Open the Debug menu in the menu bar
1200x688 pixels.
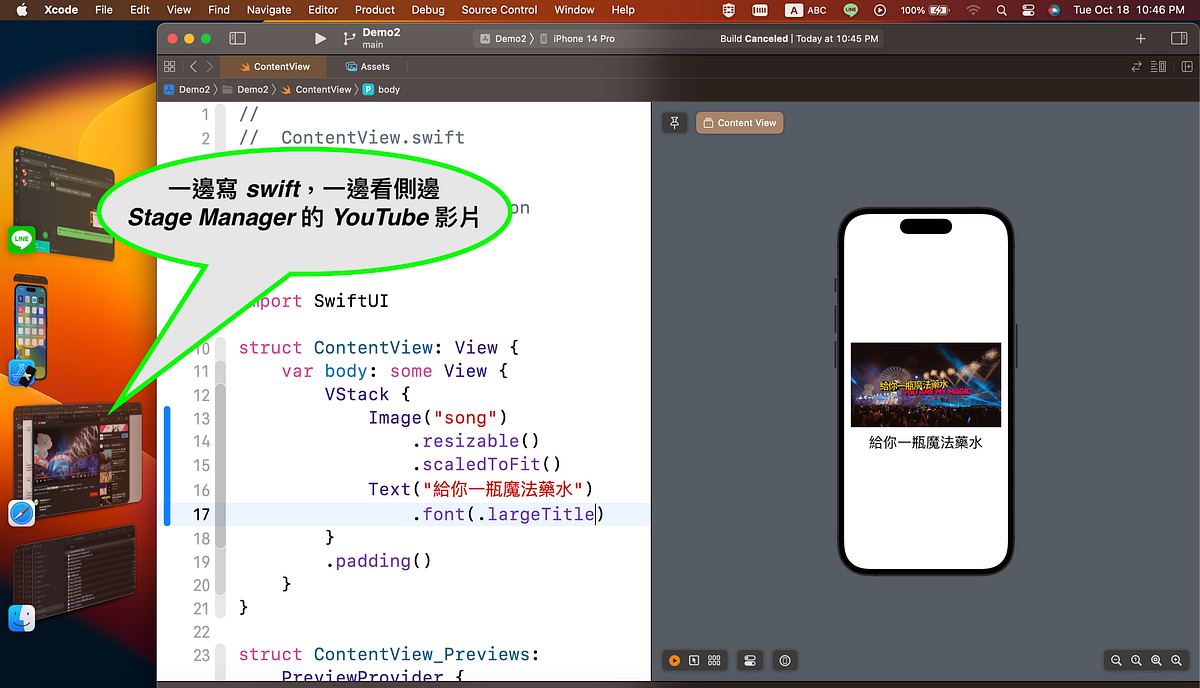click(428, 10)
